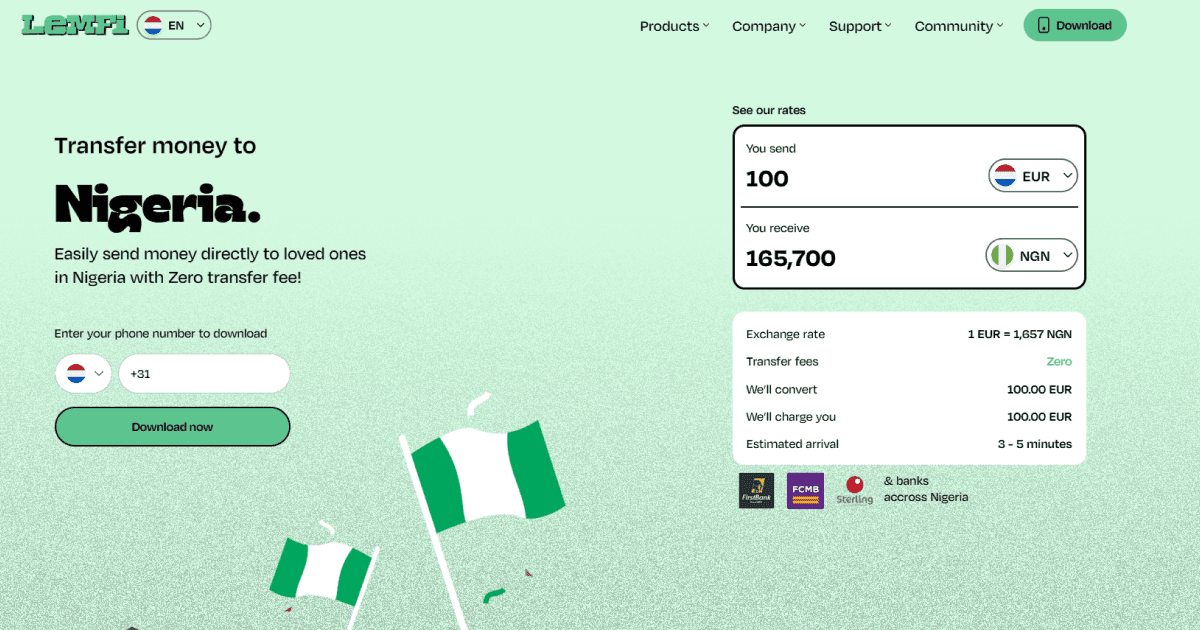This screenshot has height=630, width=1200.
Task: Click the Nigeria flag beside NGN
Action: click(1001, 256)
